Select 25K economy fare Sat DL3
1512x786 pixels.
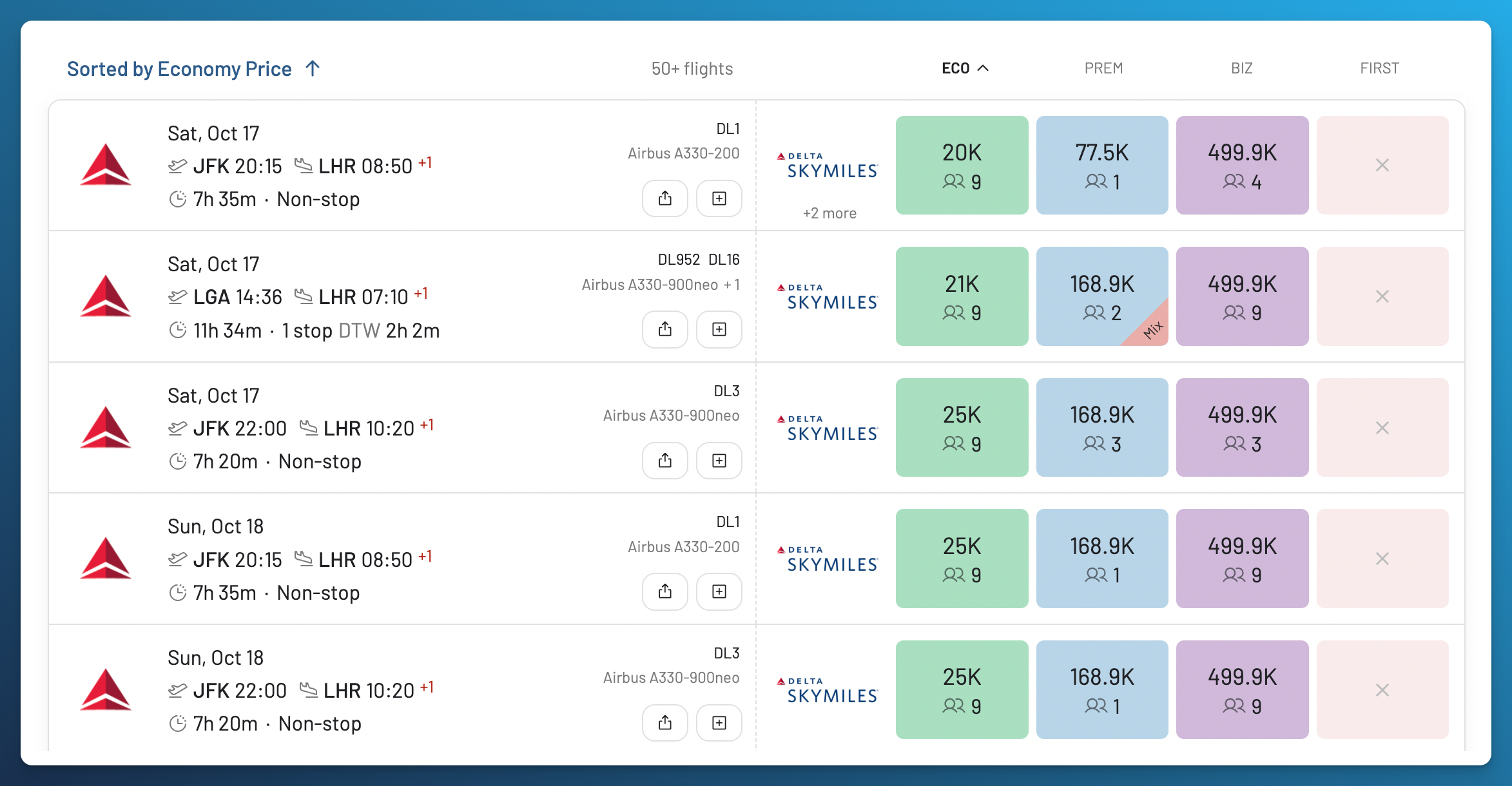coord(962,428)
